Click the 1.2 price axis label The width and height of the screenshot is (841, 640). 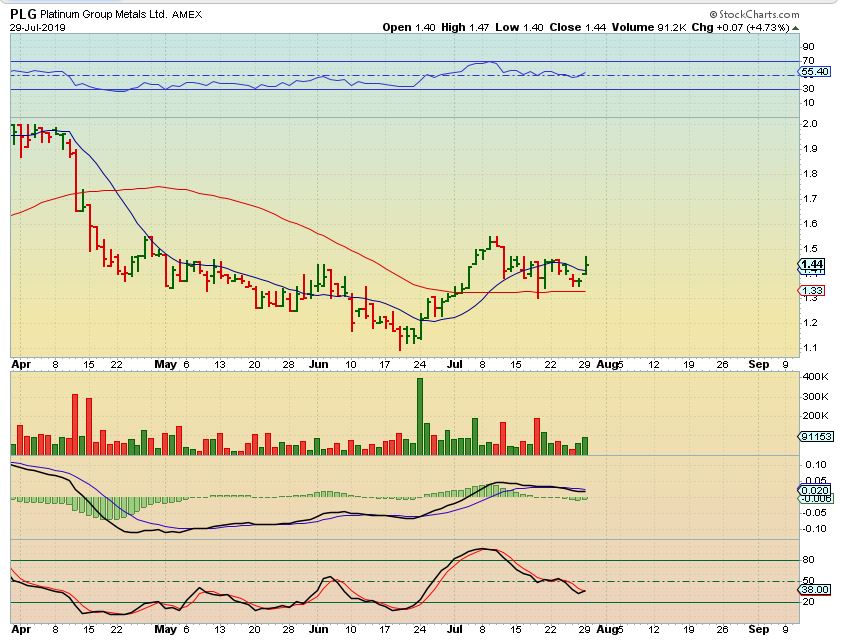click(x=810, y=322)
